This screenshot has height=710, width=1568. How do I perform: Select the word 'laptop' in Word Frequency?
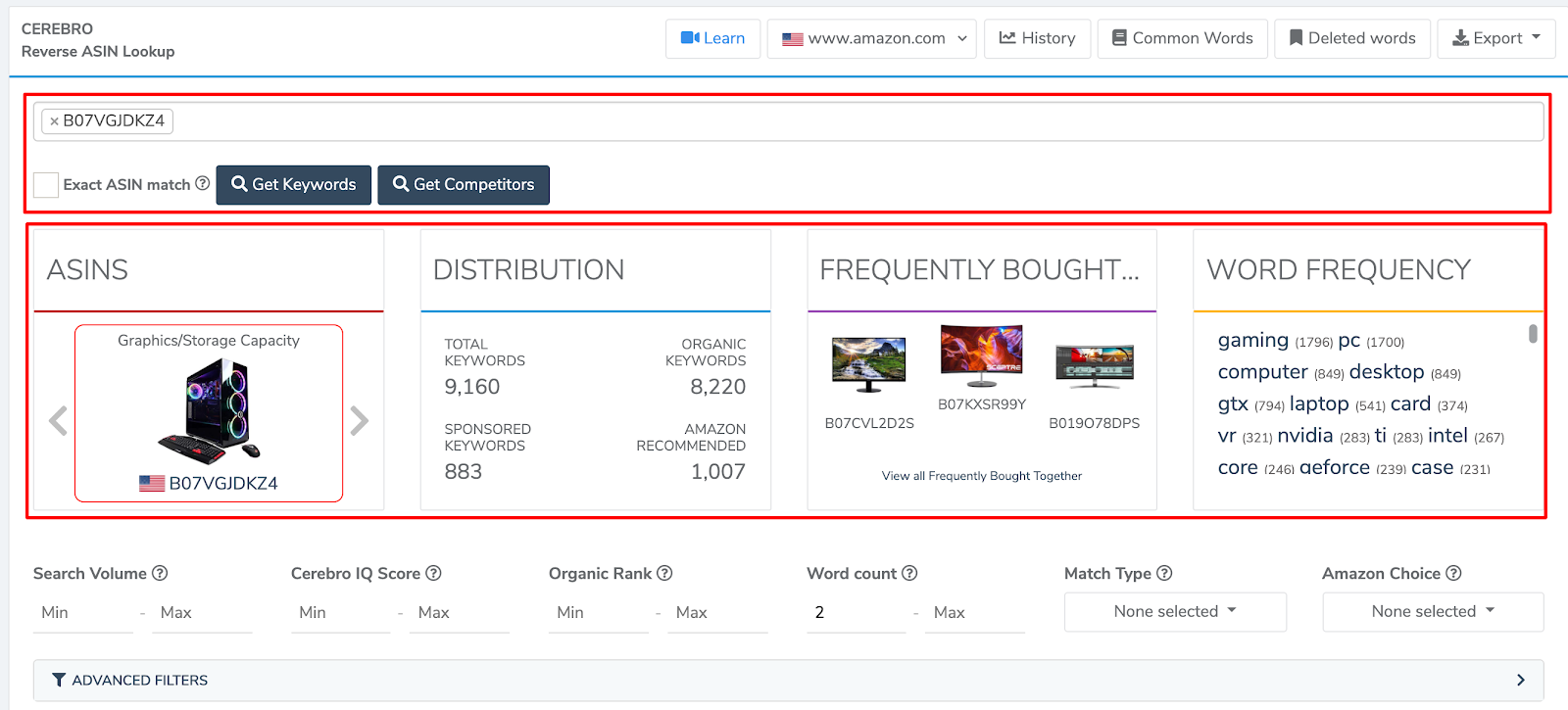[x=1319, y=403]
